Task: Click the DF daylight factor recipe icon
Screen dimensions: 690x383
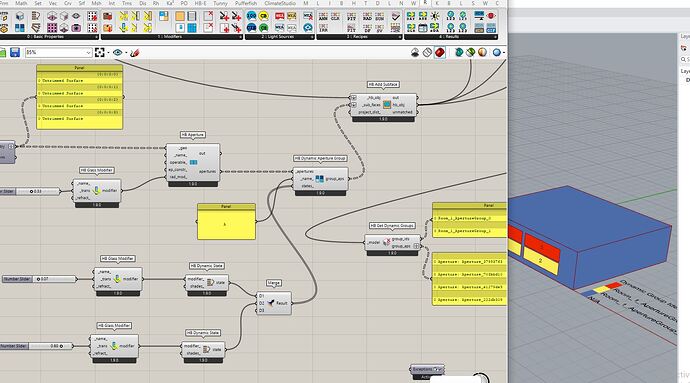Action: (x=367, y=29)
